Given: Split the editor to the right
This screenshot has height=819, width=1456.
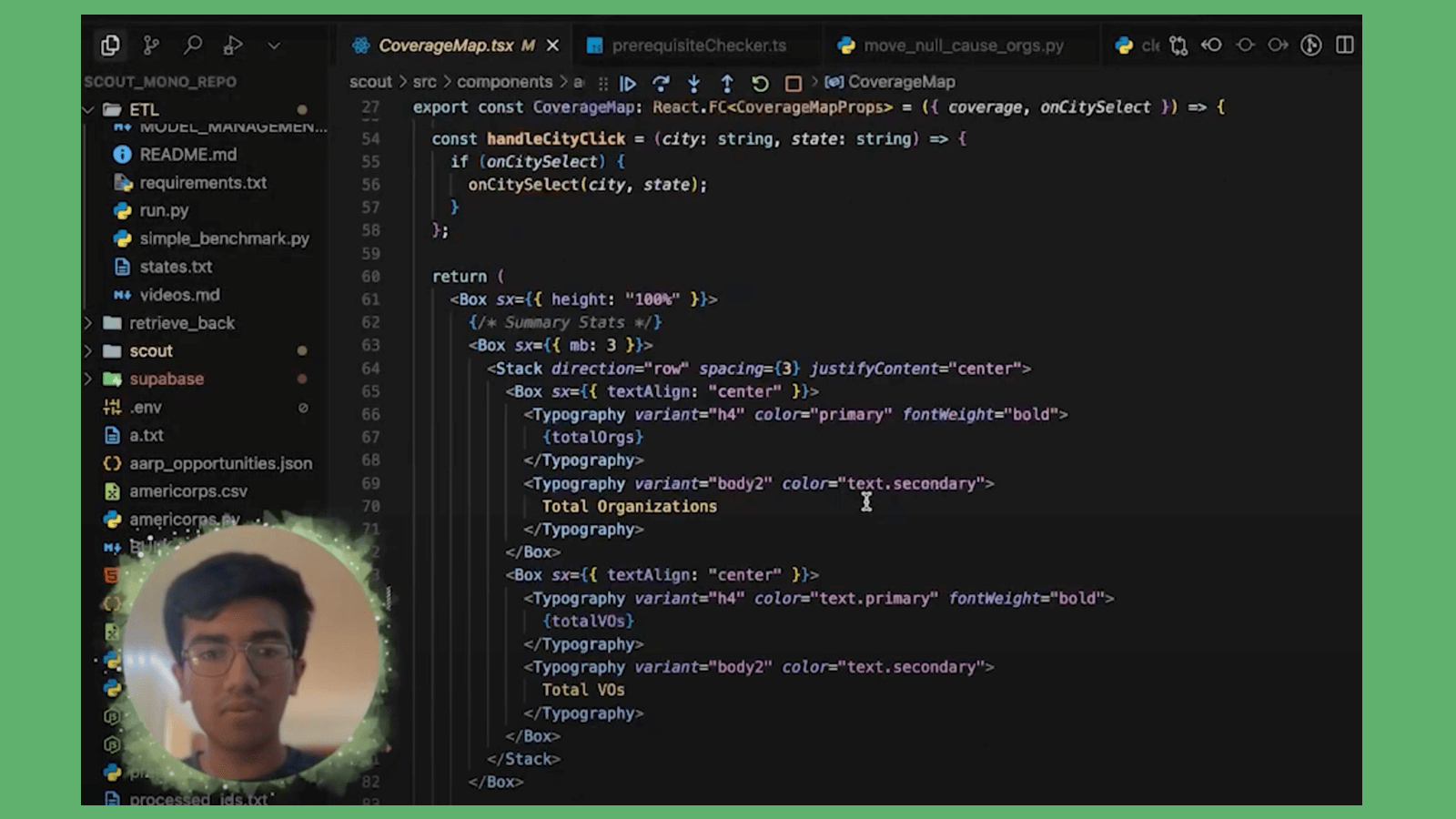Looking at the screenshot, I should [1344, 45].
